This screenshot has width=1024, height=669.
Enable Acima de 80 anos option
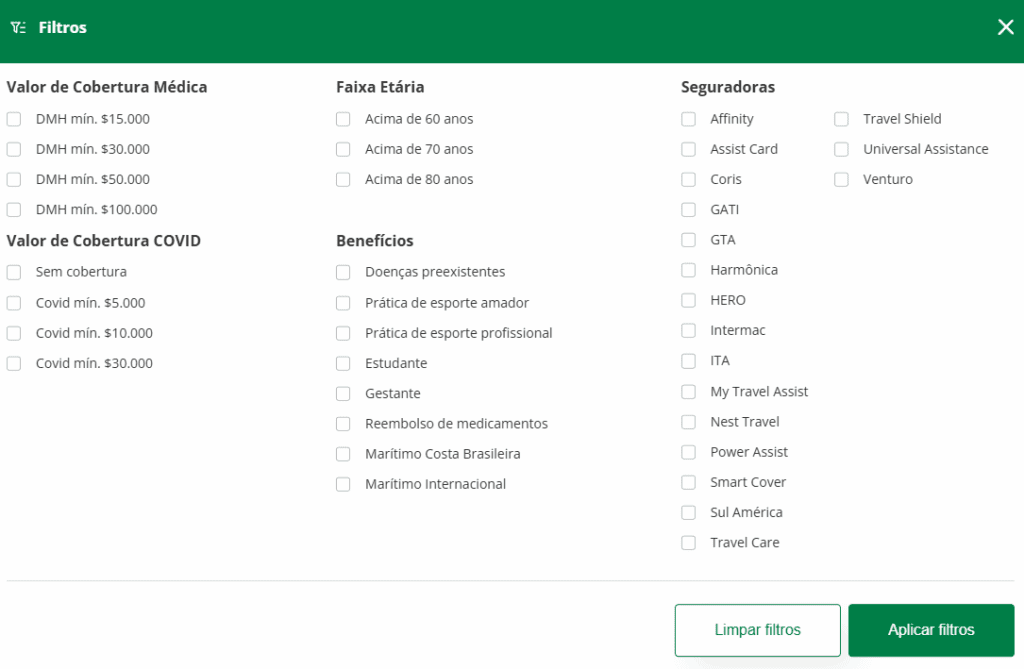tap(341, 179)
